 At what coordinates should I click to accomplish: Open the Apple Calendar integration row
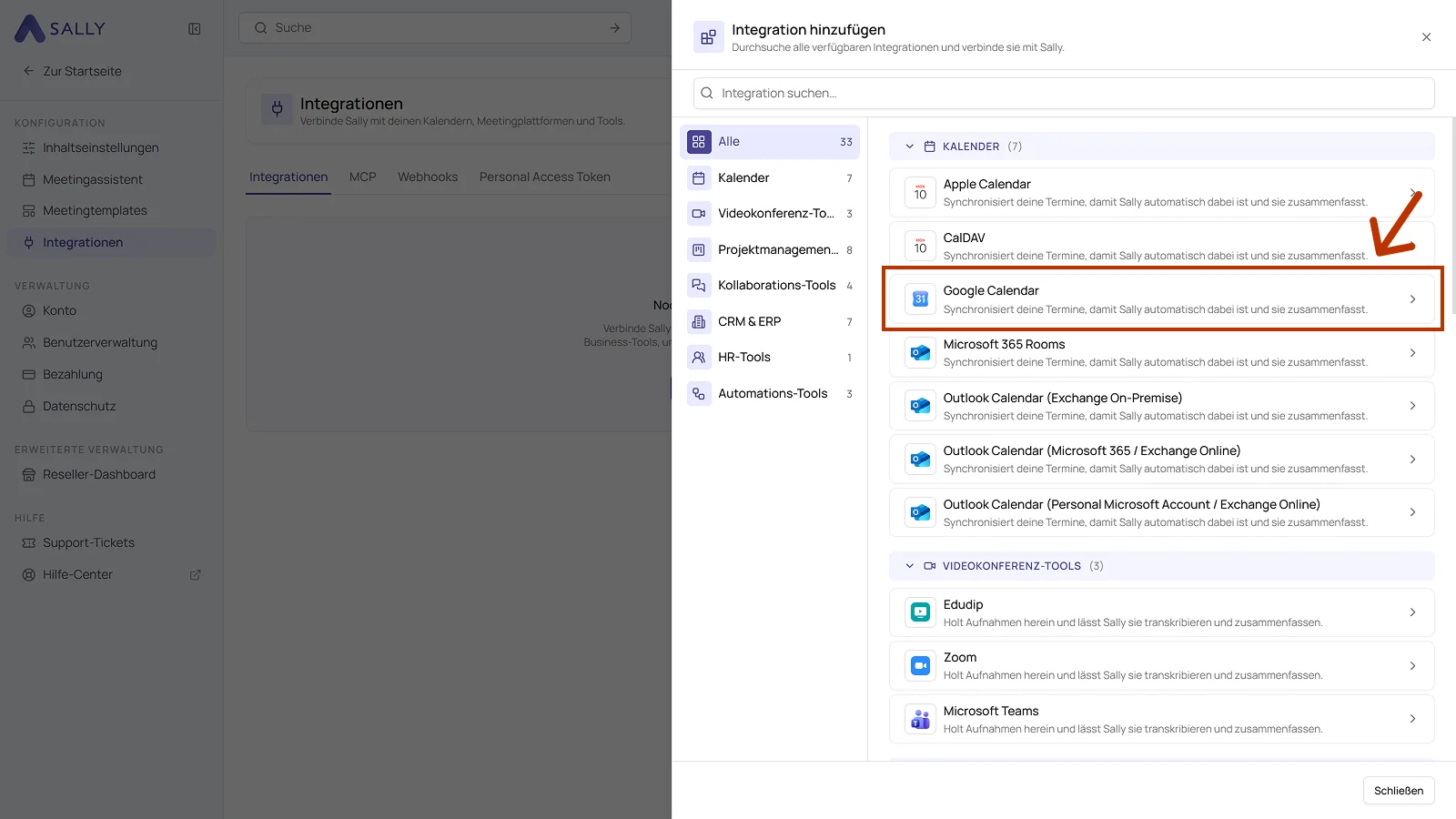coord(1162,192)
